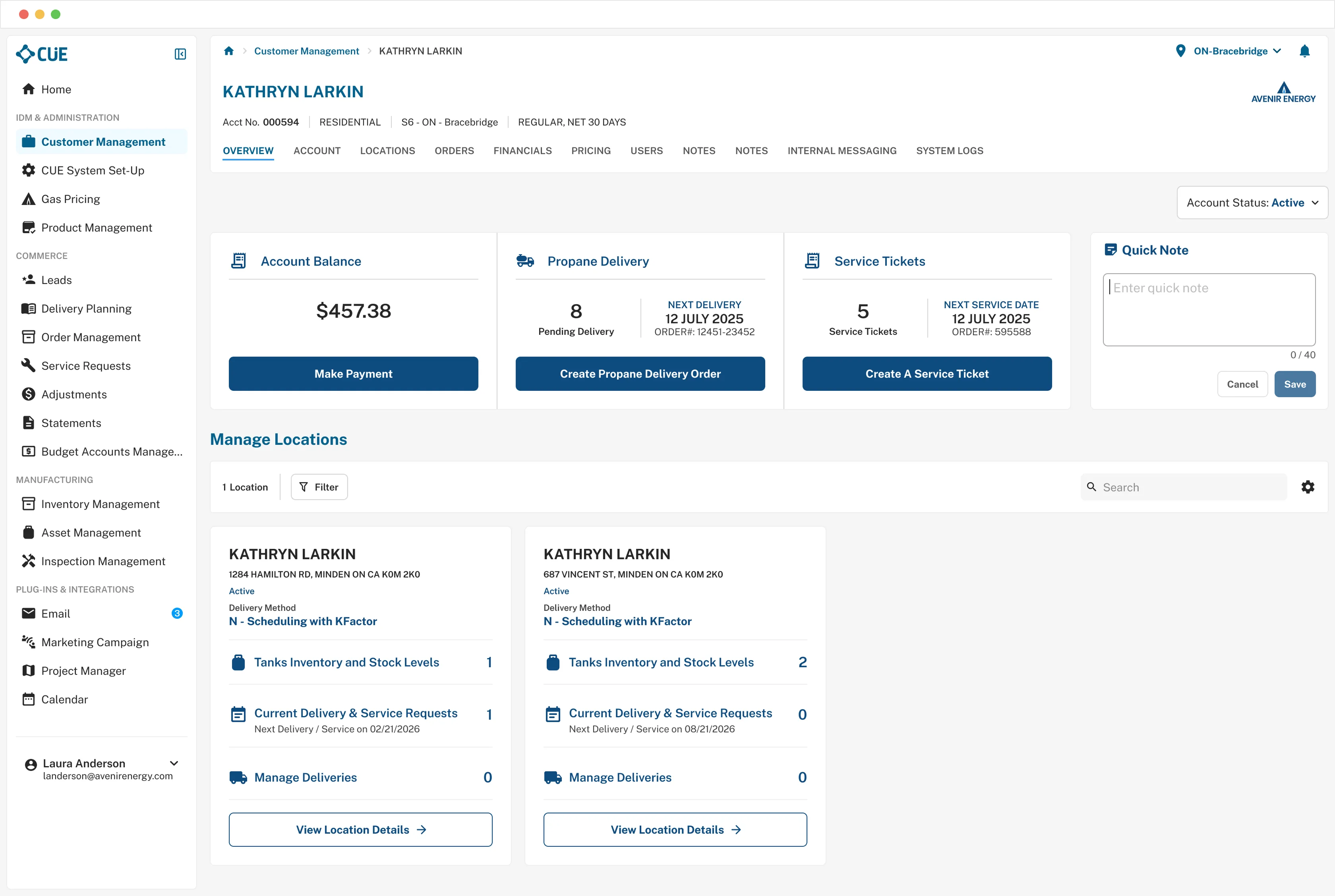The image size is (1335, 896).
Task: Click the Marketing Campaign icon
Action: (29, 642)
